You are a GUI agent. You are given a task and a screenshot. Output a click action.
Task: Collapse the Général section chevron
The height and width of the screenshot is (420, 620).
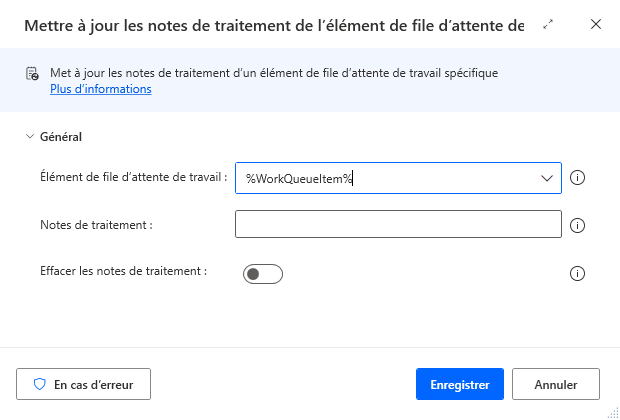pyautogui.click(x=30, y=137)
